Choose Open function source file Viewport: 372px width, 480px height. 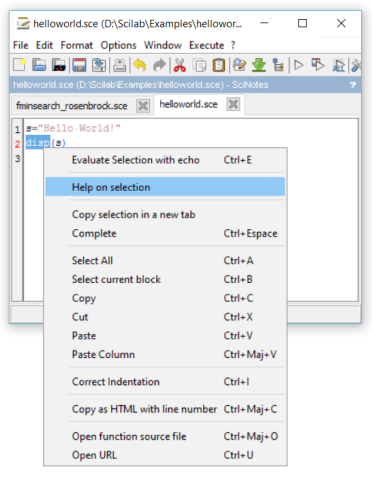165,436
